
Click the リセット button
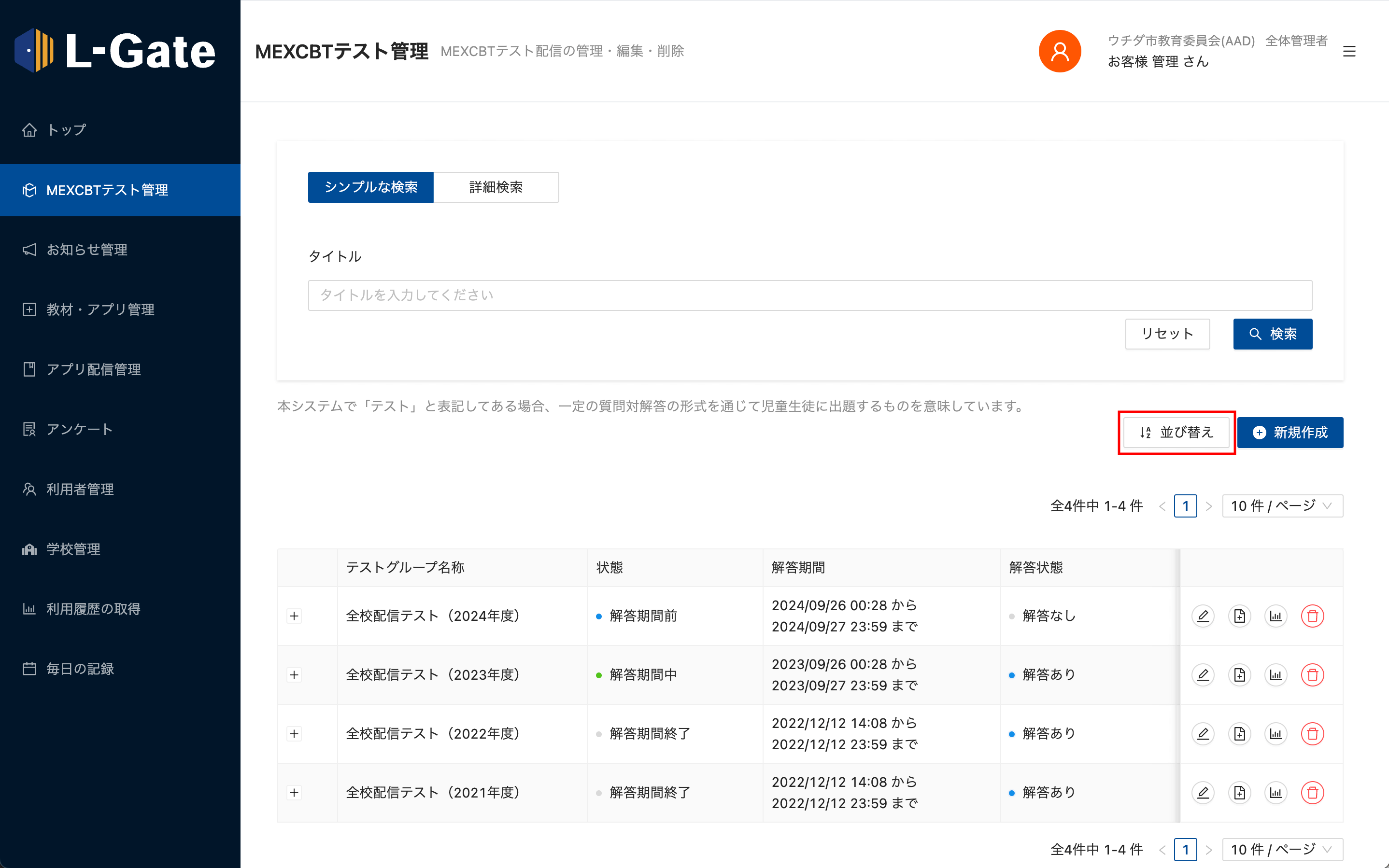[1167, 334]
